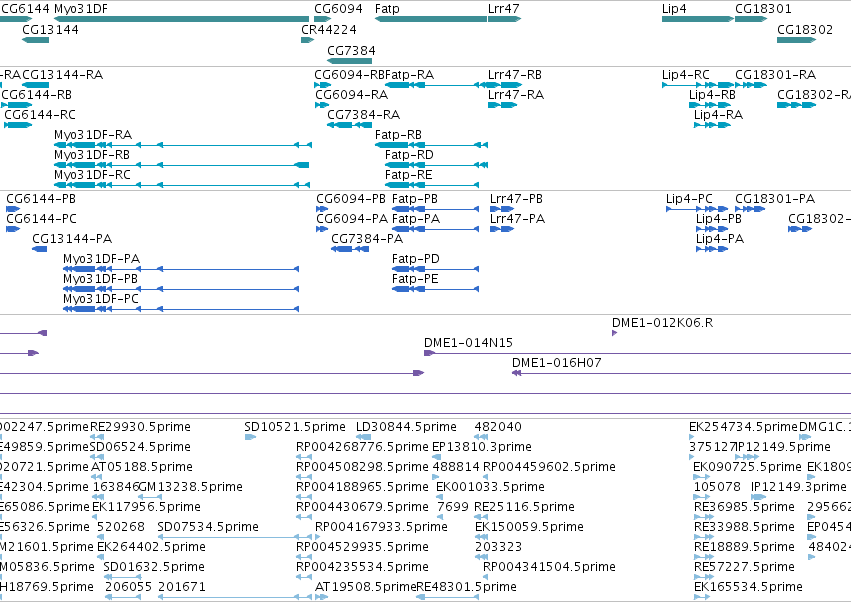
Task: Click the Fatp gene label
Action: [x=387, y=9]
